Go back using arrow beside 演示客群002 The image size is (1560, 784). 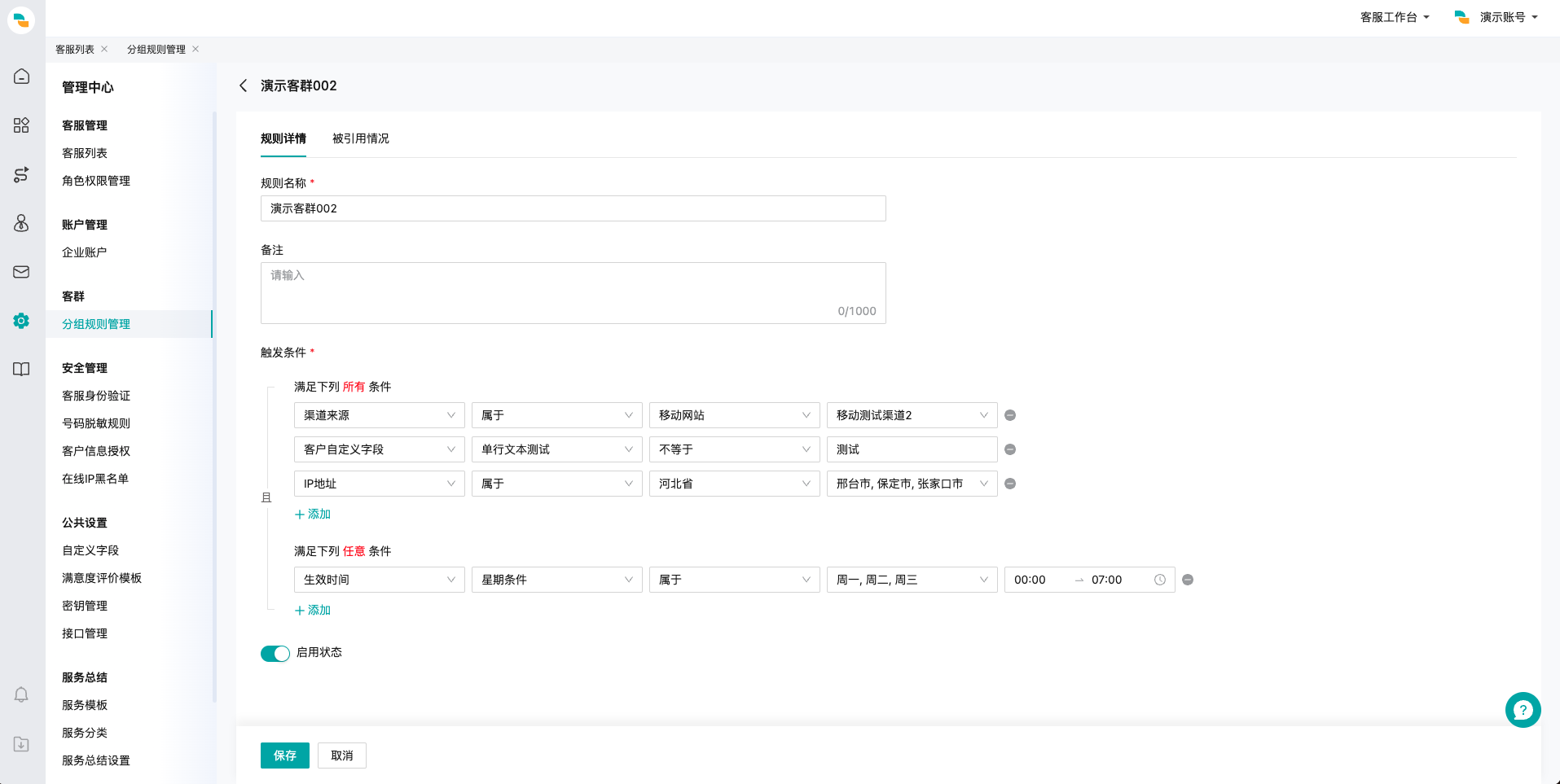pos(243,85)
